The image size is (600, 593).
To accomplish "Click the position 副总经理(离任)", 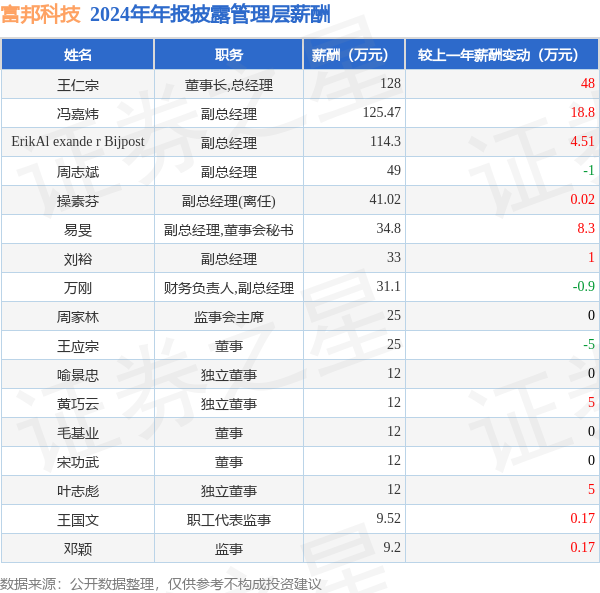I will [x=229, y=201].
